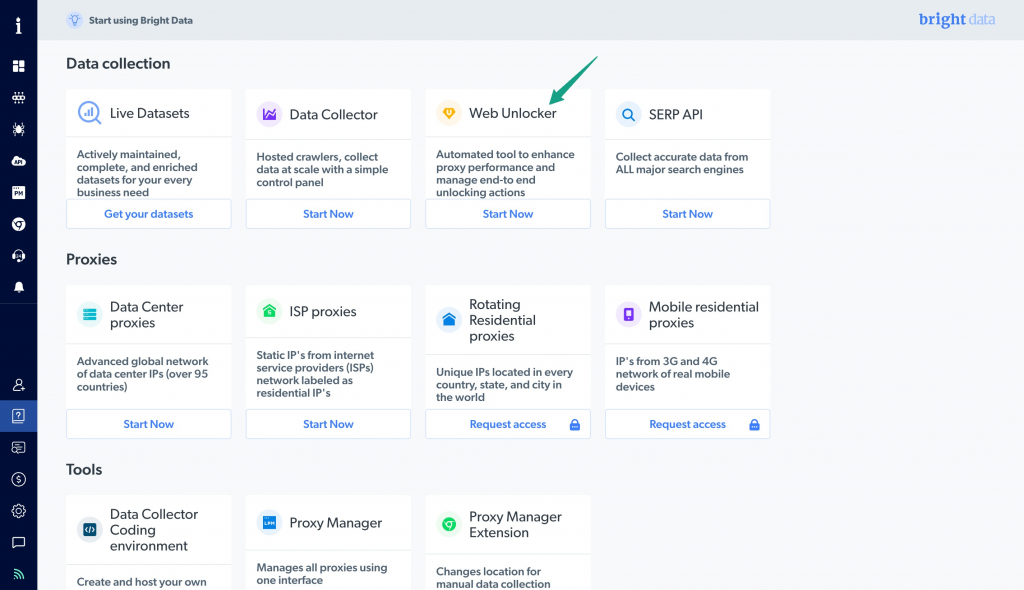
Task: Click the Mobile residential proxies title
Action: pyautogui.click(x=703, y=314)
